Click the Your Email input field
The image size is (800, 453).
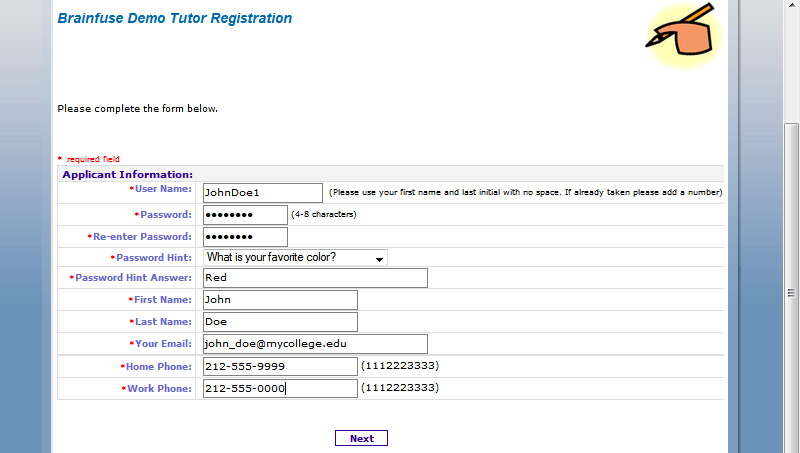[x=314, y=344]
